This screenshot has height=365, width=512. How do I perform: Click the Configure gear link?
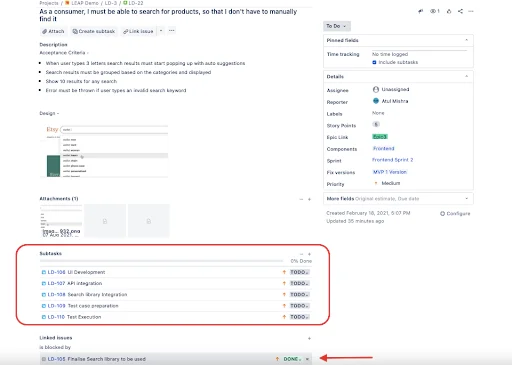pos(455,214)
